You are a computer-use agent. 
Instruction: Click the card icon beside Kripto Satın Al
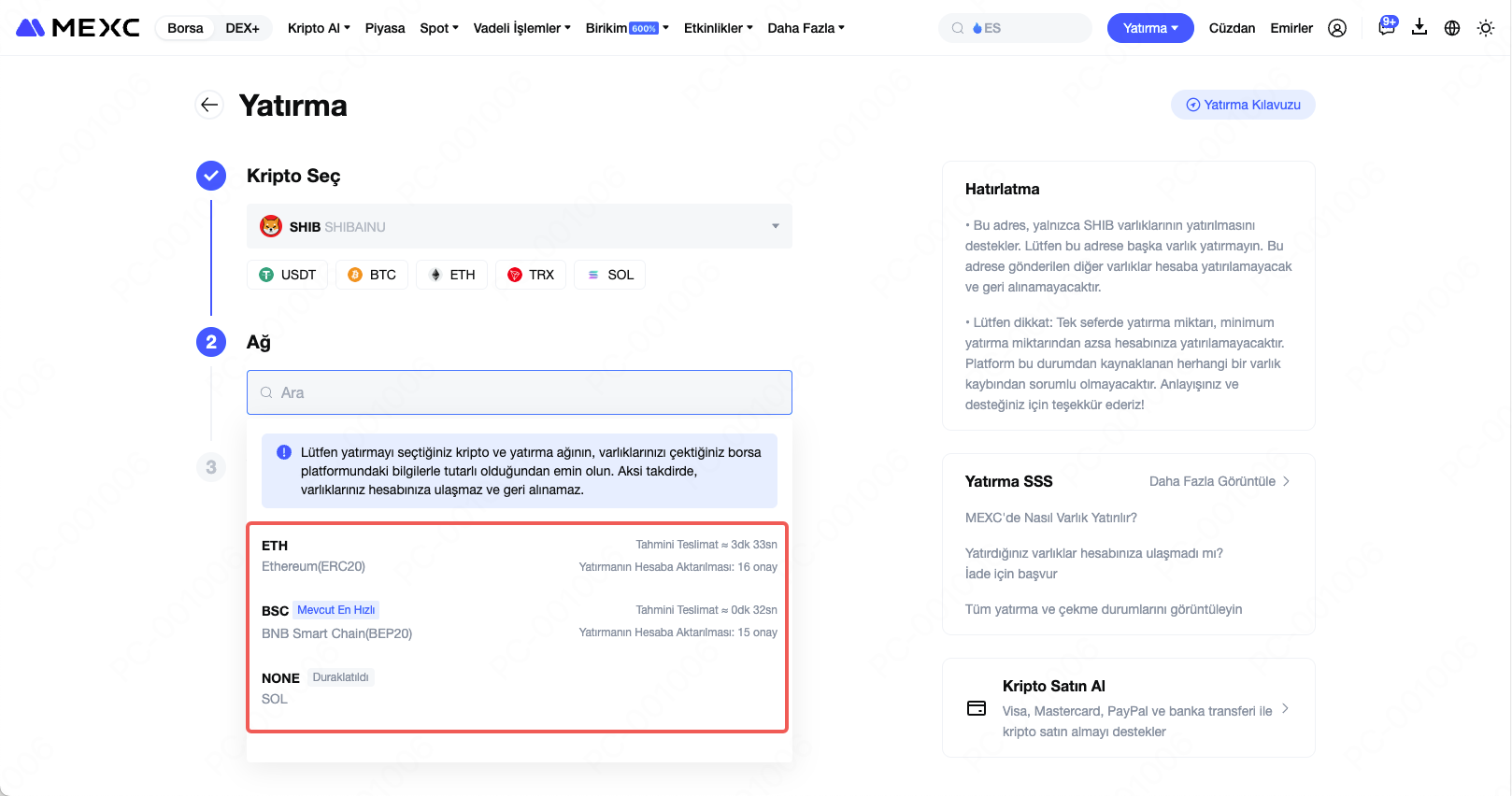(x=977, y=708)
